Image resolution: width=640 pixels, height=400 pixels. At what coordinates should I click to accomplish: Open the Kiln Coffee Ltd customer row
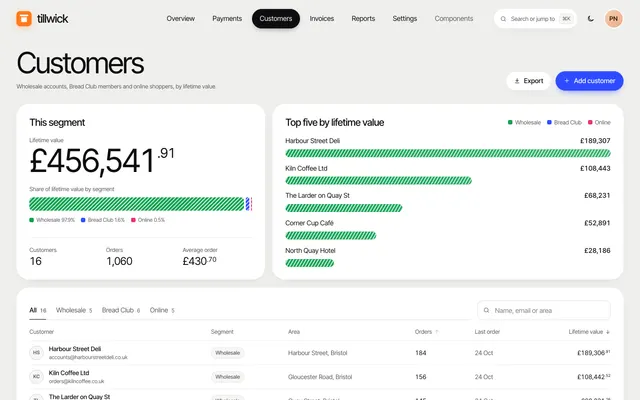point(320,377)
